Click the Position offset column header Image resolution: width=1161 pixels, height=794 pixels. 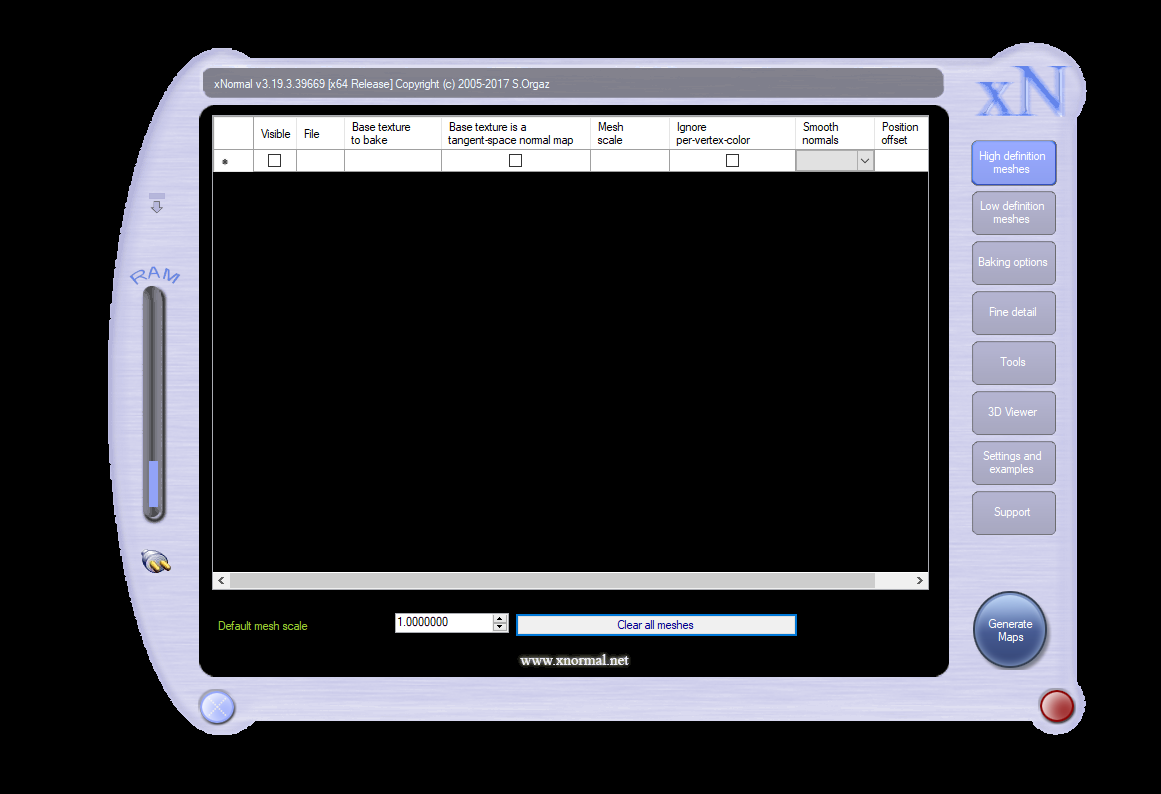click(901, 133)
